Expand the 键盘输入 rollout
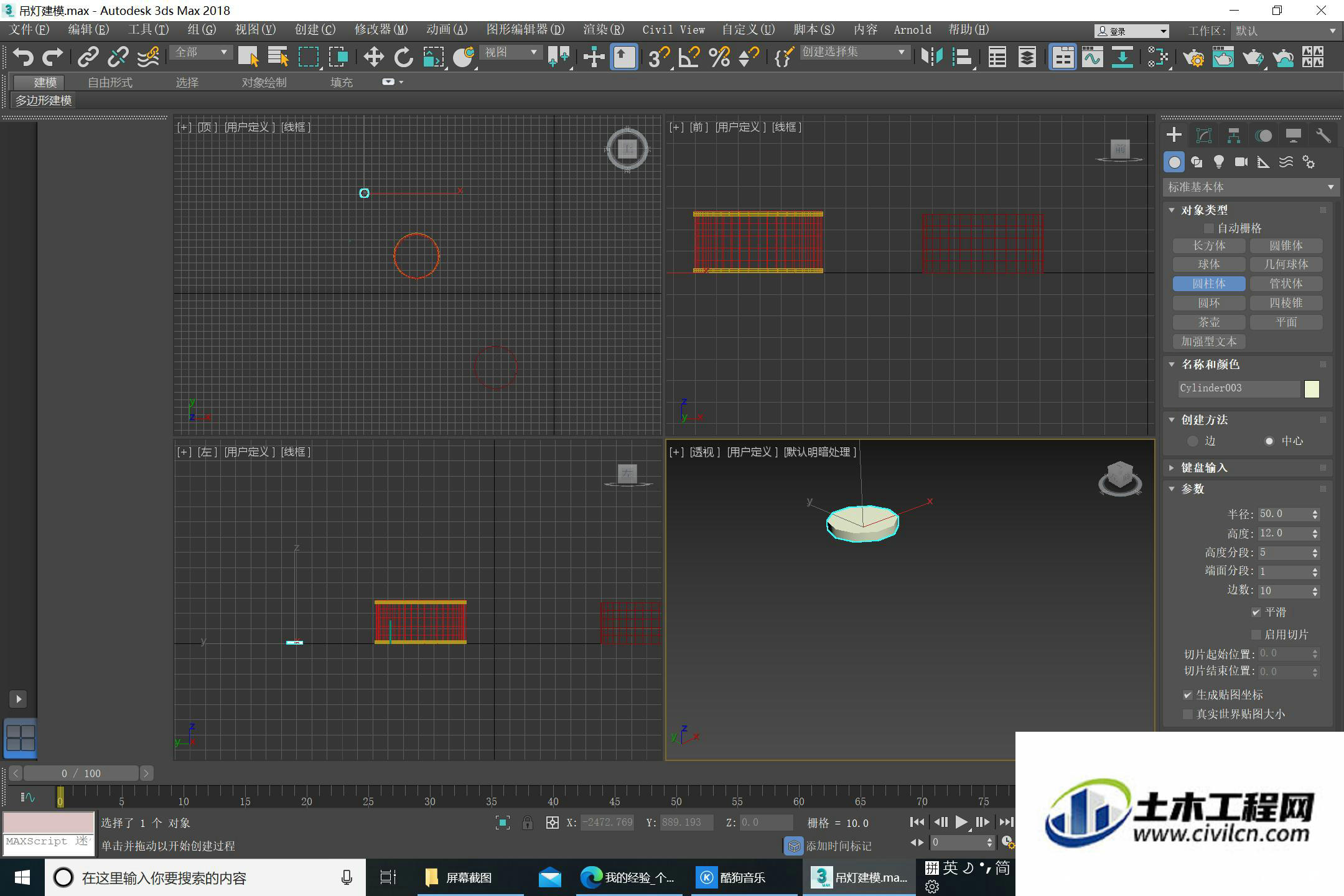 pyautogui.click(x=1172, y=468)
